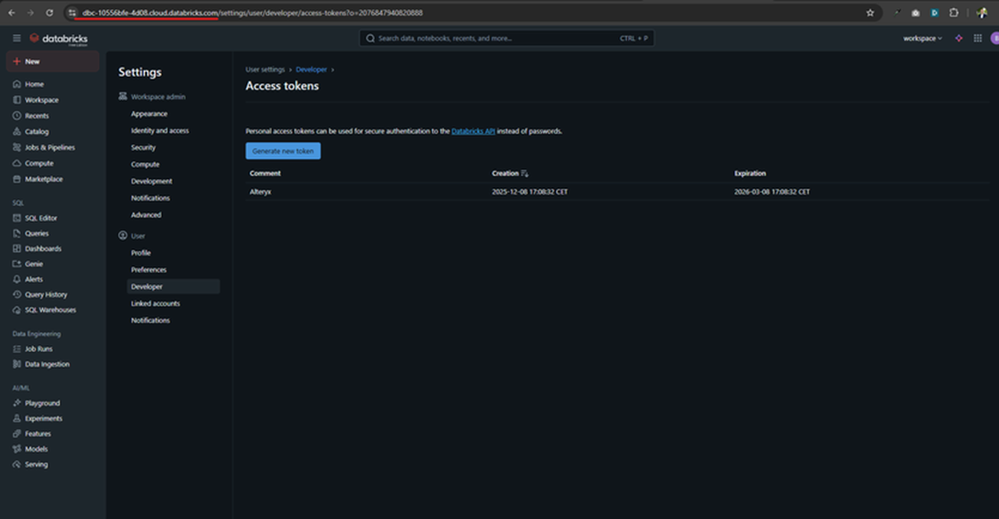
Task: Open Recents in sidebar
Action: [36, 116]
